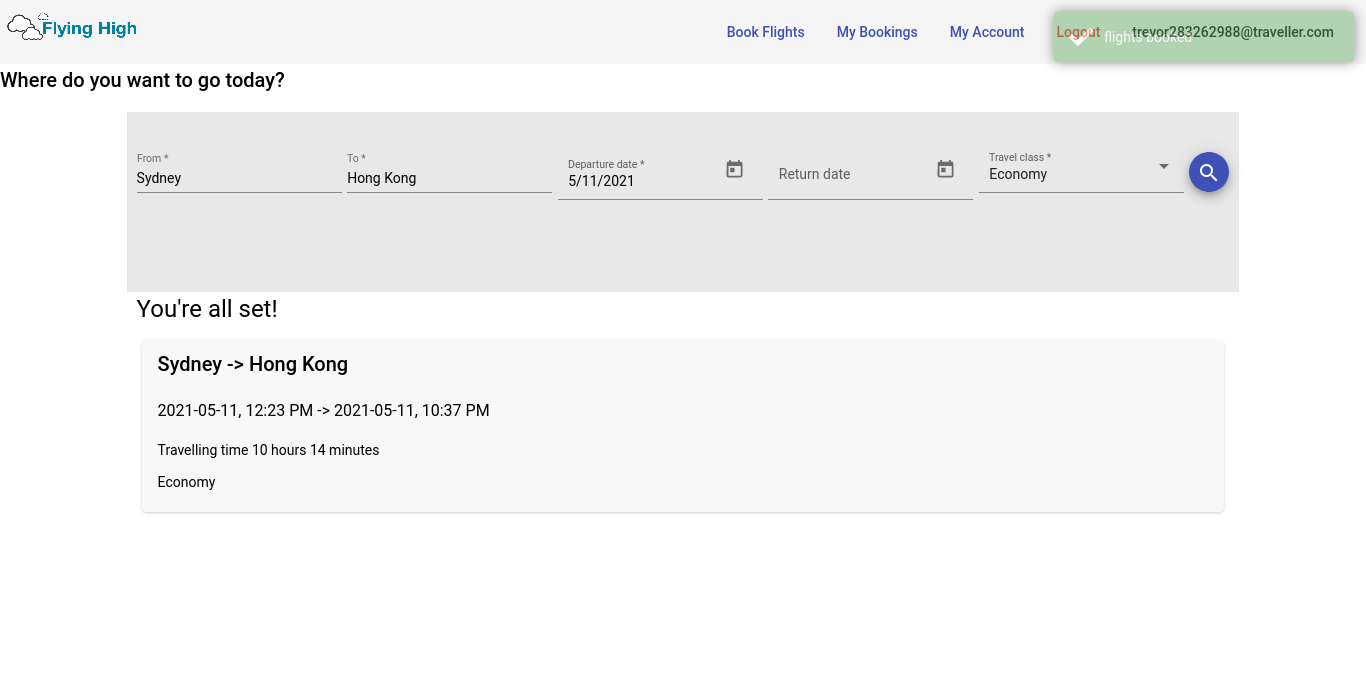Click the Logout link
The width and height of the screenshot is (1366, 694).
point(1078,32)
